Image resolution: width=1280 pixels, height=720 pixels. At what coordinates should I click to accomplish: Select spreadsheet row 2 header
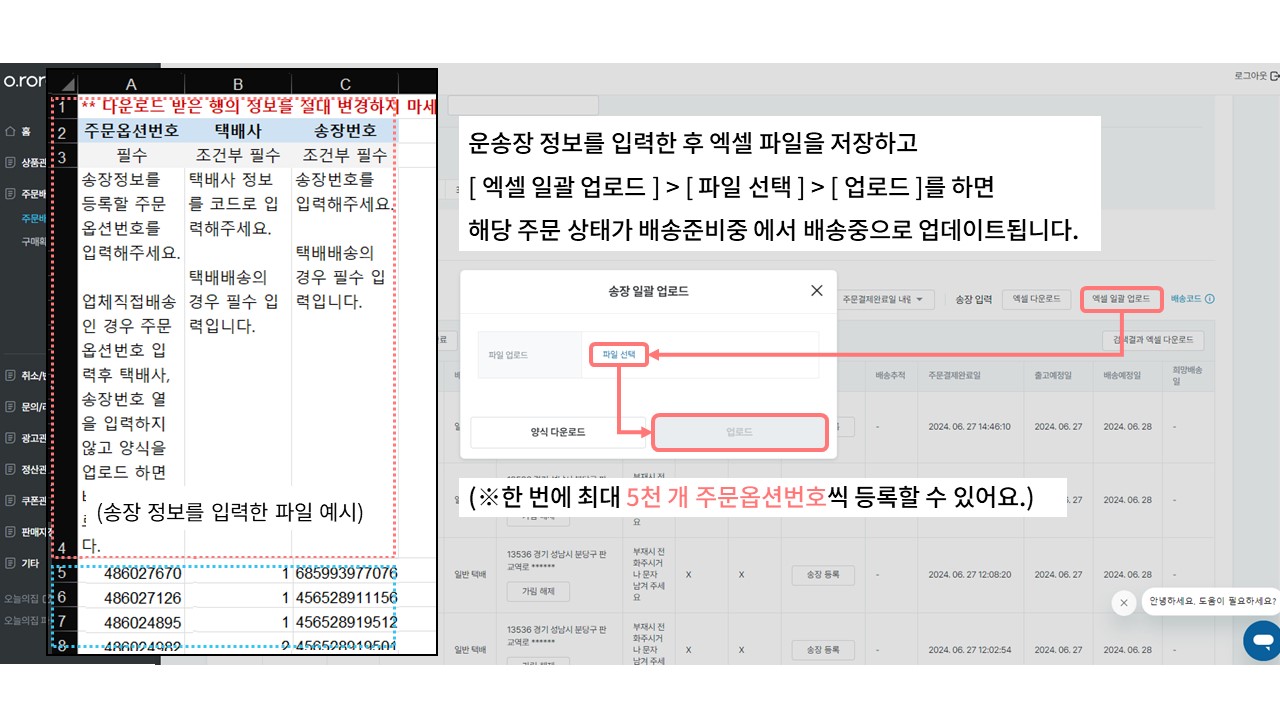(62, 132)
